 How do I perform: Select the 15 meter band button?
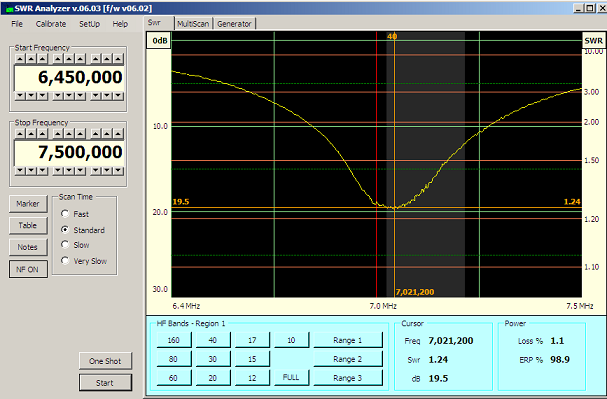[x=252, y=359]
